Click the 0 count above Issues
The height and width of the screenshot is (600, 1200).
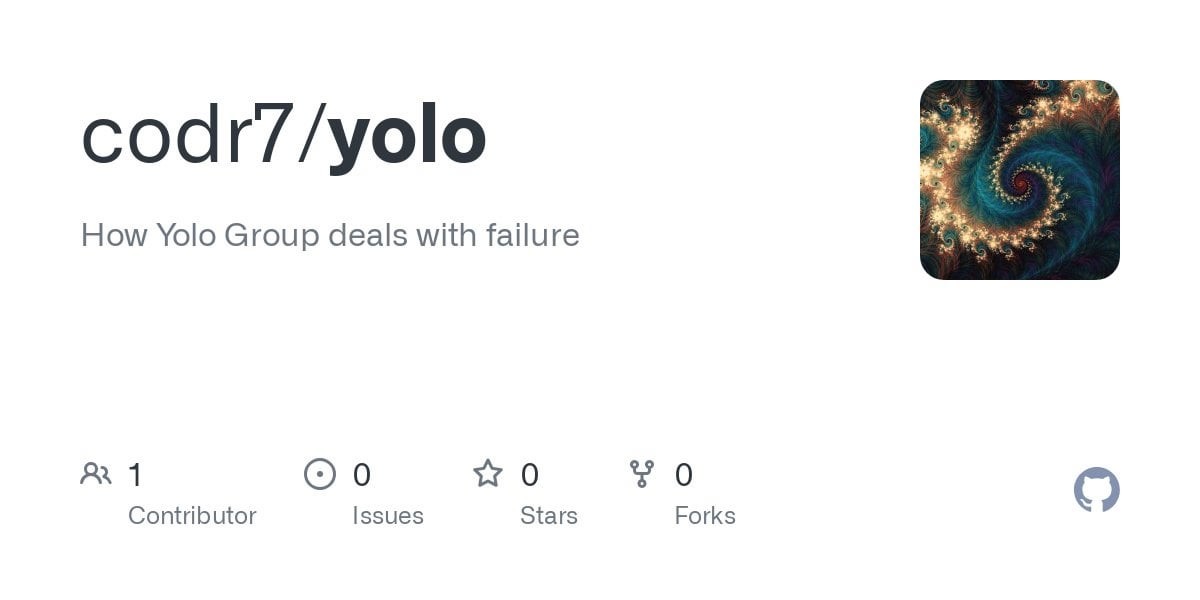(362, 474)
